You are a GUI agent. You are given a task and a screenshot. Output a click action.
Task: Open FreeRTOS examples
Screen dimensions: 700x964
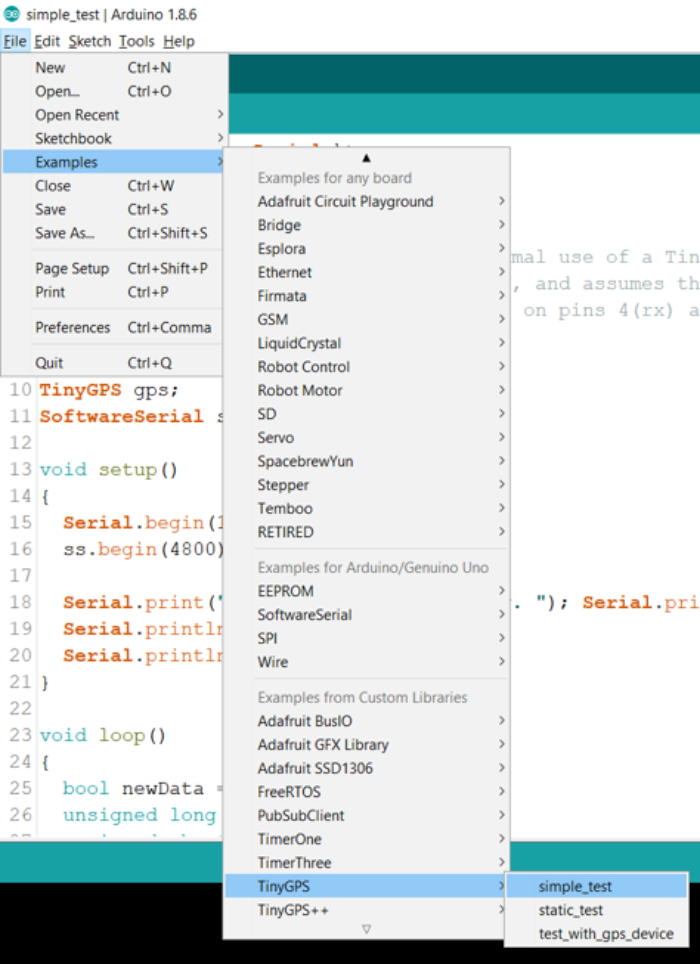click(x=366, y=792)
